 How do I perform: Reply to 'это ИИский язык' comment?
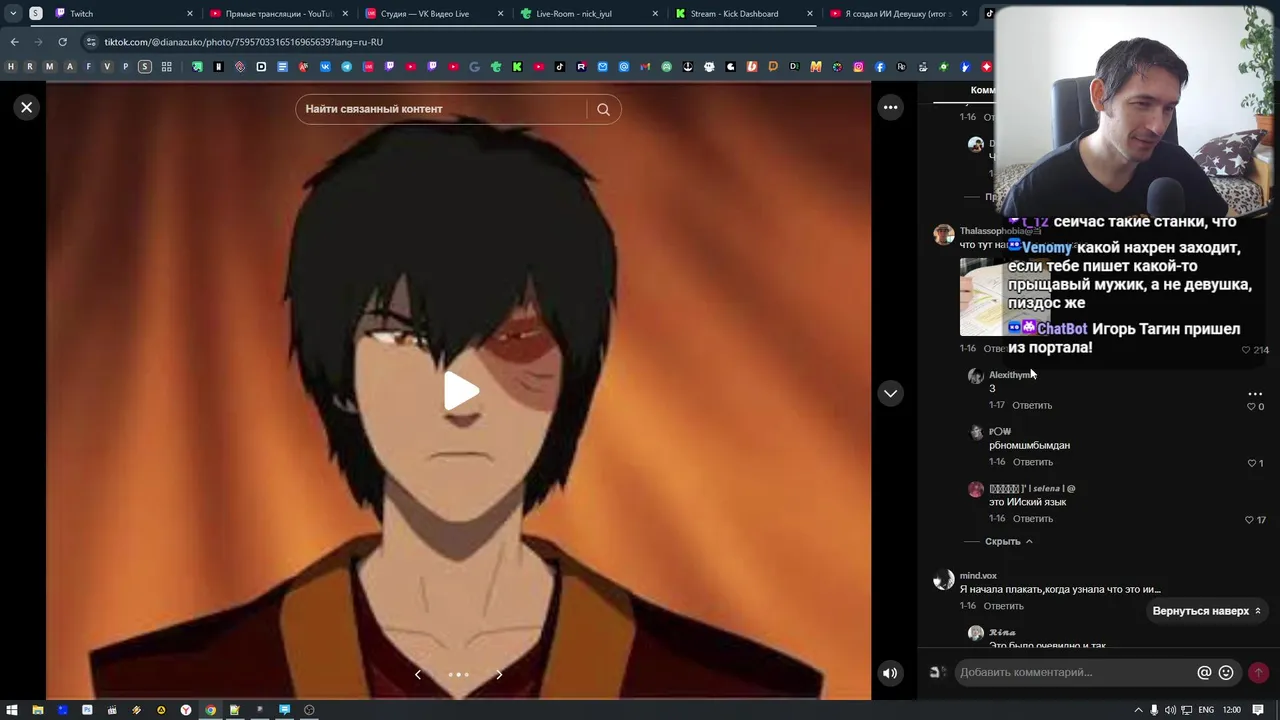pos(1033,519)
